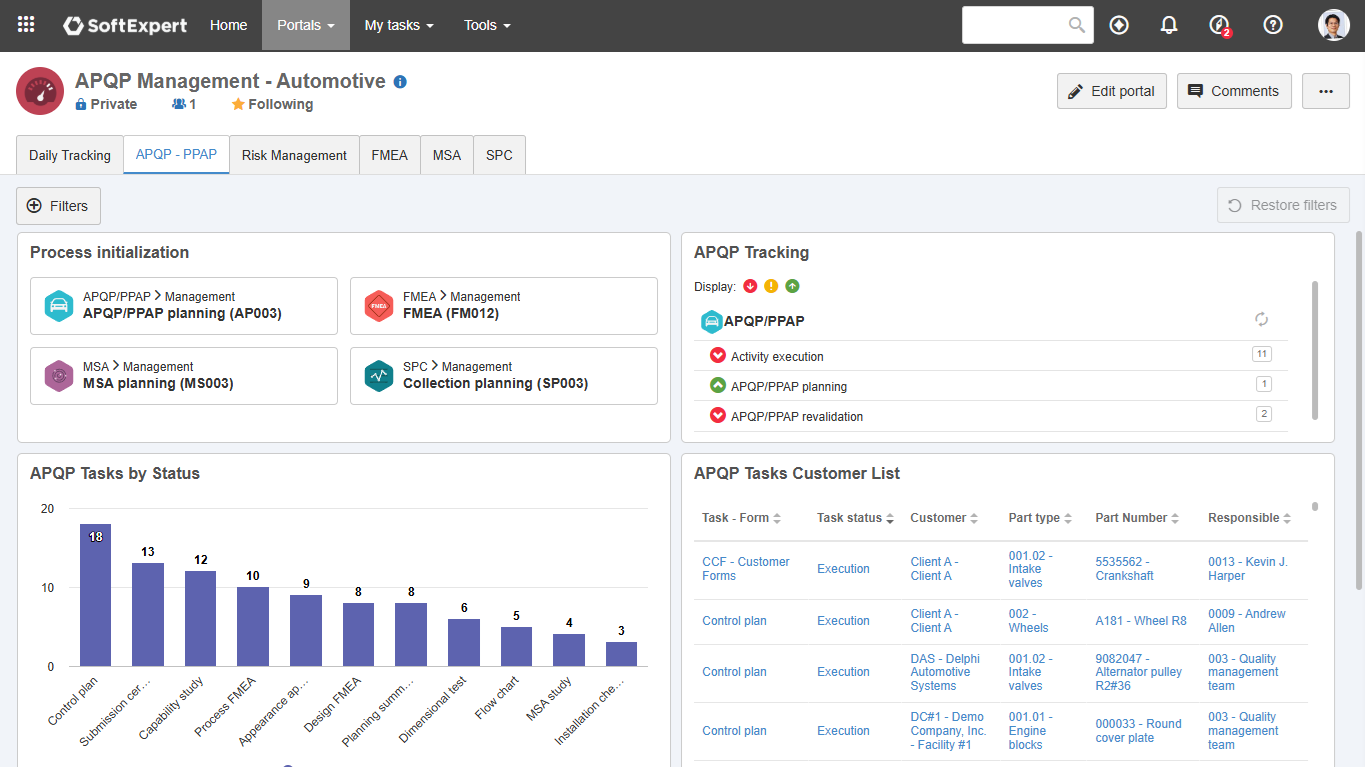
Task: Click the page vertical scrollbar
Action: pyautogui.click(x=1358, y=410)
